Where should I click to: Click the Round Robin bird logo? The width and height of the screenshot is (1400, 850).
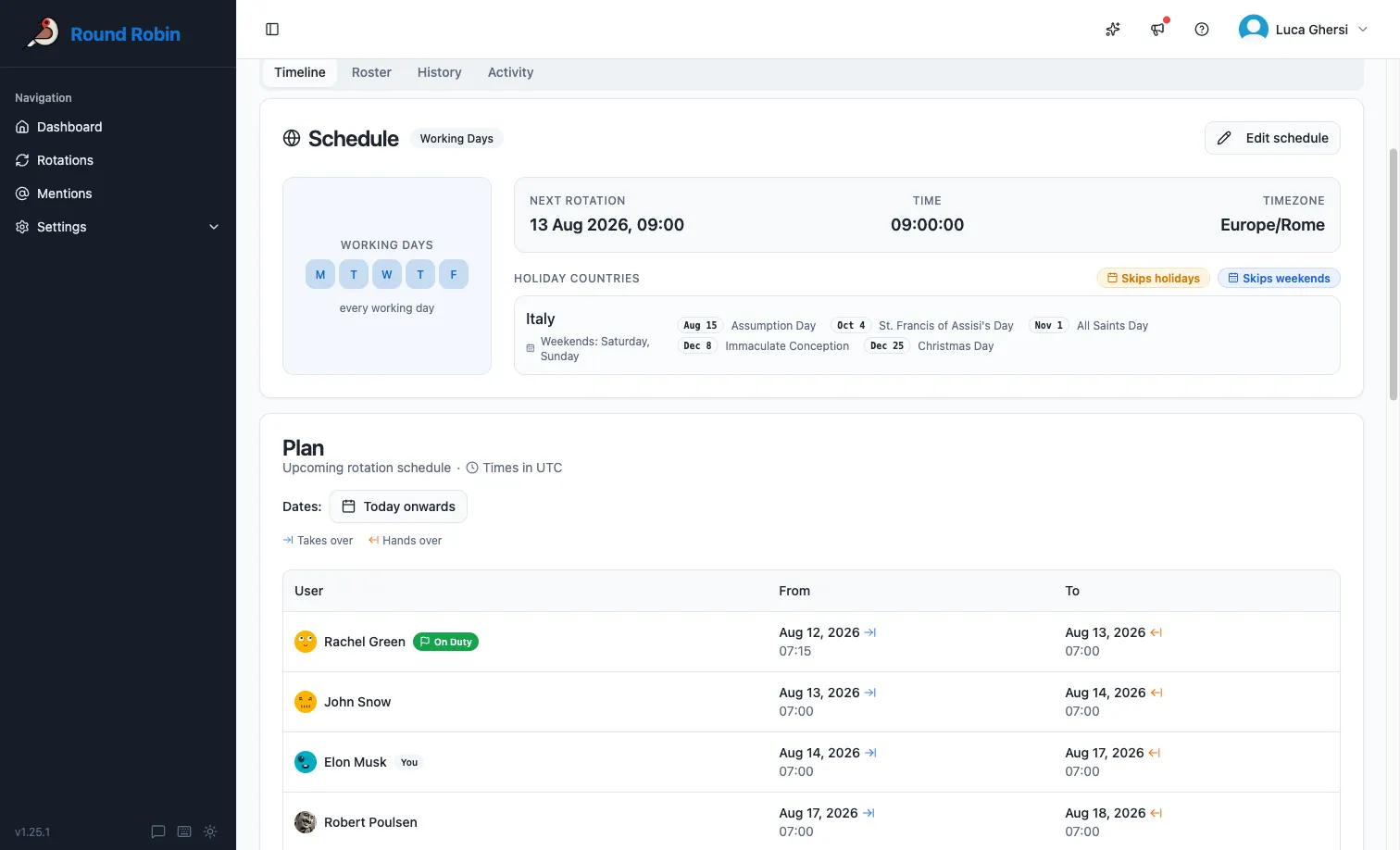(42, 33)
